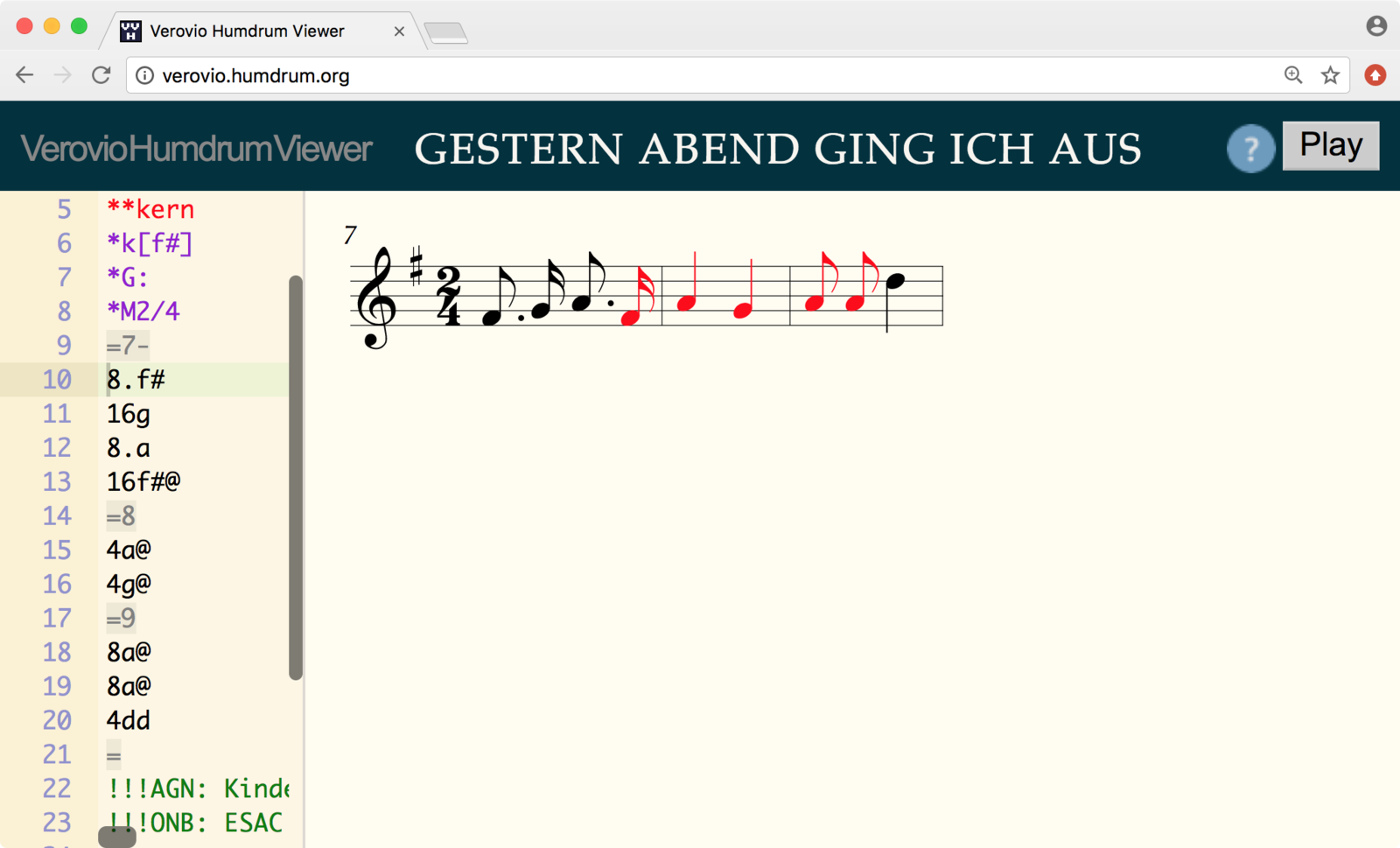Place the cursor on the line '16f#@'

click(x=144, y=482)
